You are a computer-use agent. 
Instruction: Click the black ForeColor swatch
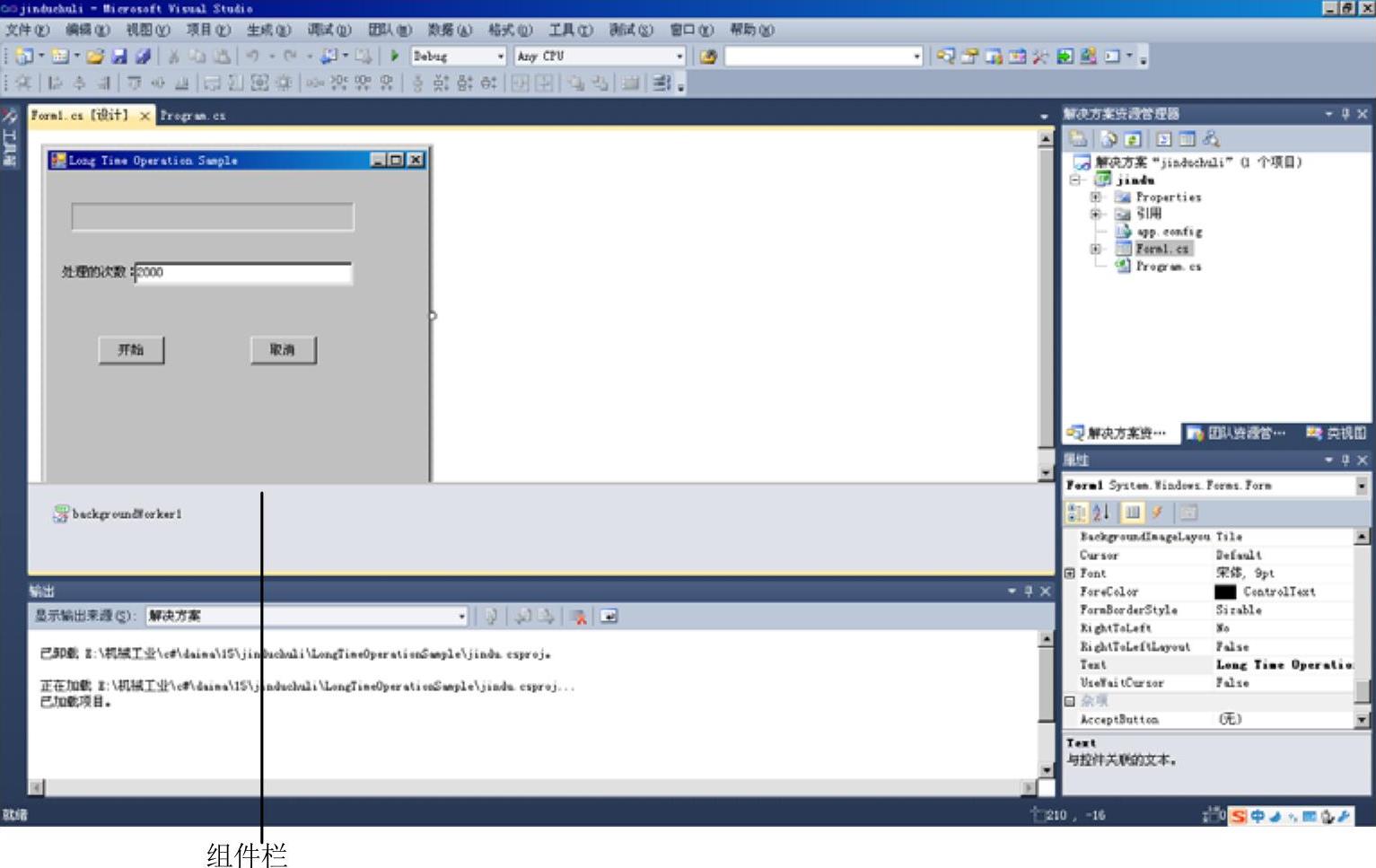[x=1225, y=592]
